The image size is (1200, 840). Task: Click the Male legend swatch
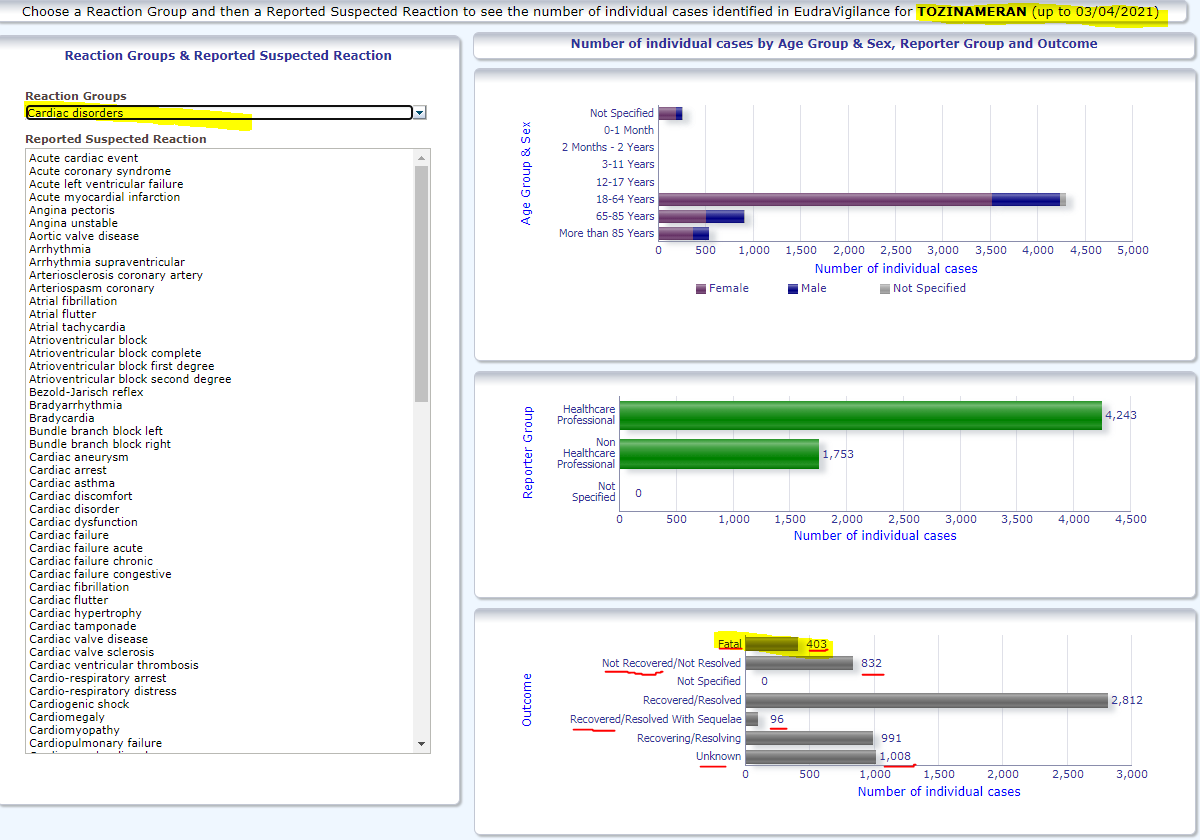click(x=792, y=289)
